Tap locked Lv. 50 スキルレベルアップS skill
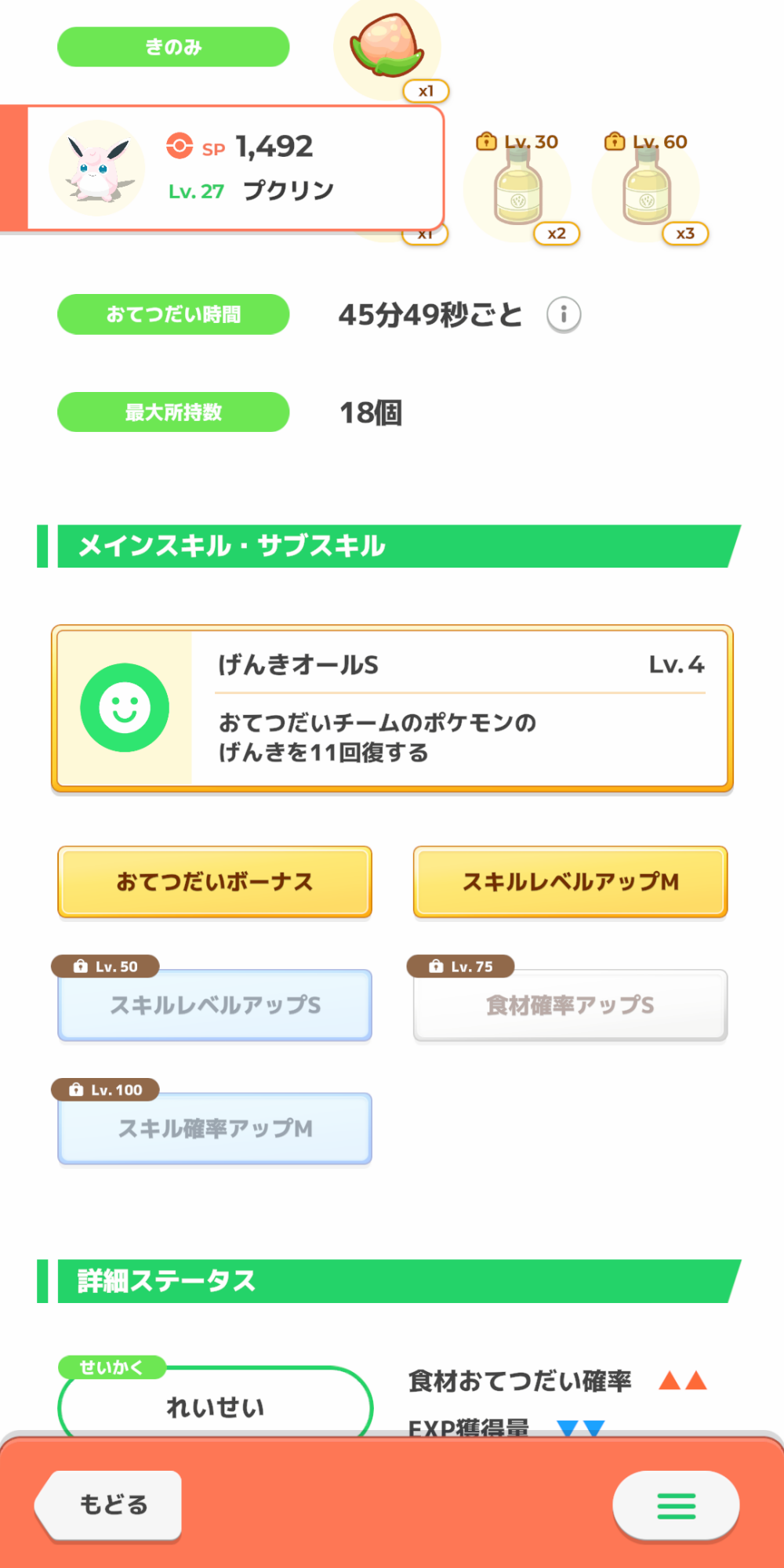 pos(215,1005)
